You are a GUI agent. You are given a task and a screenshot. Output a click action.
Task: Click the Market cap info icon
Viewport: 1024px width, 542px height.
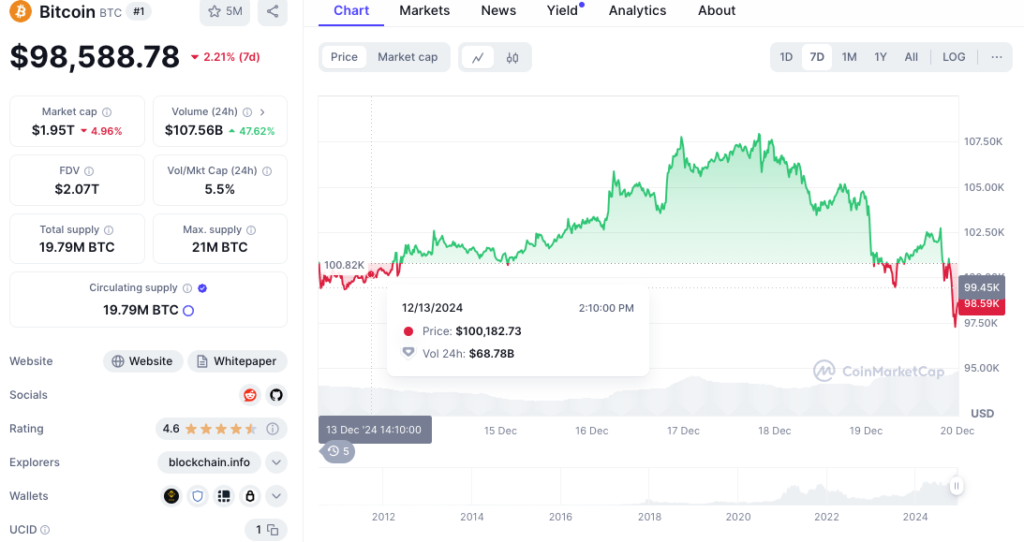106,112
